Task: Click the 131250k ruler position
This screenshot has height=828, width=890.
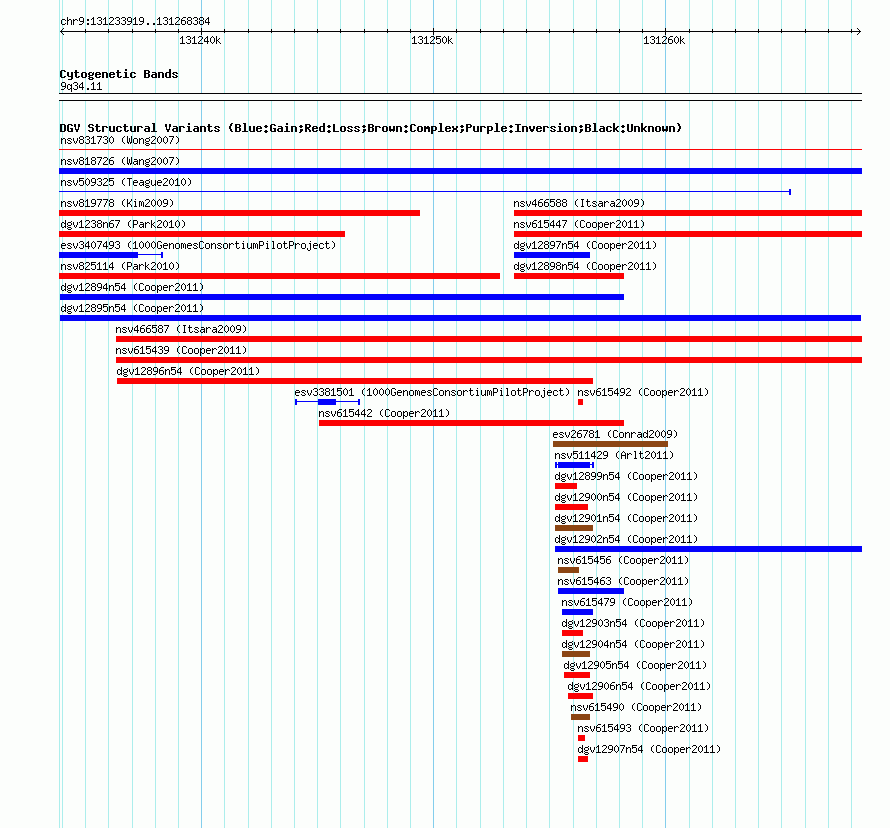Action: tap(433, 40)
